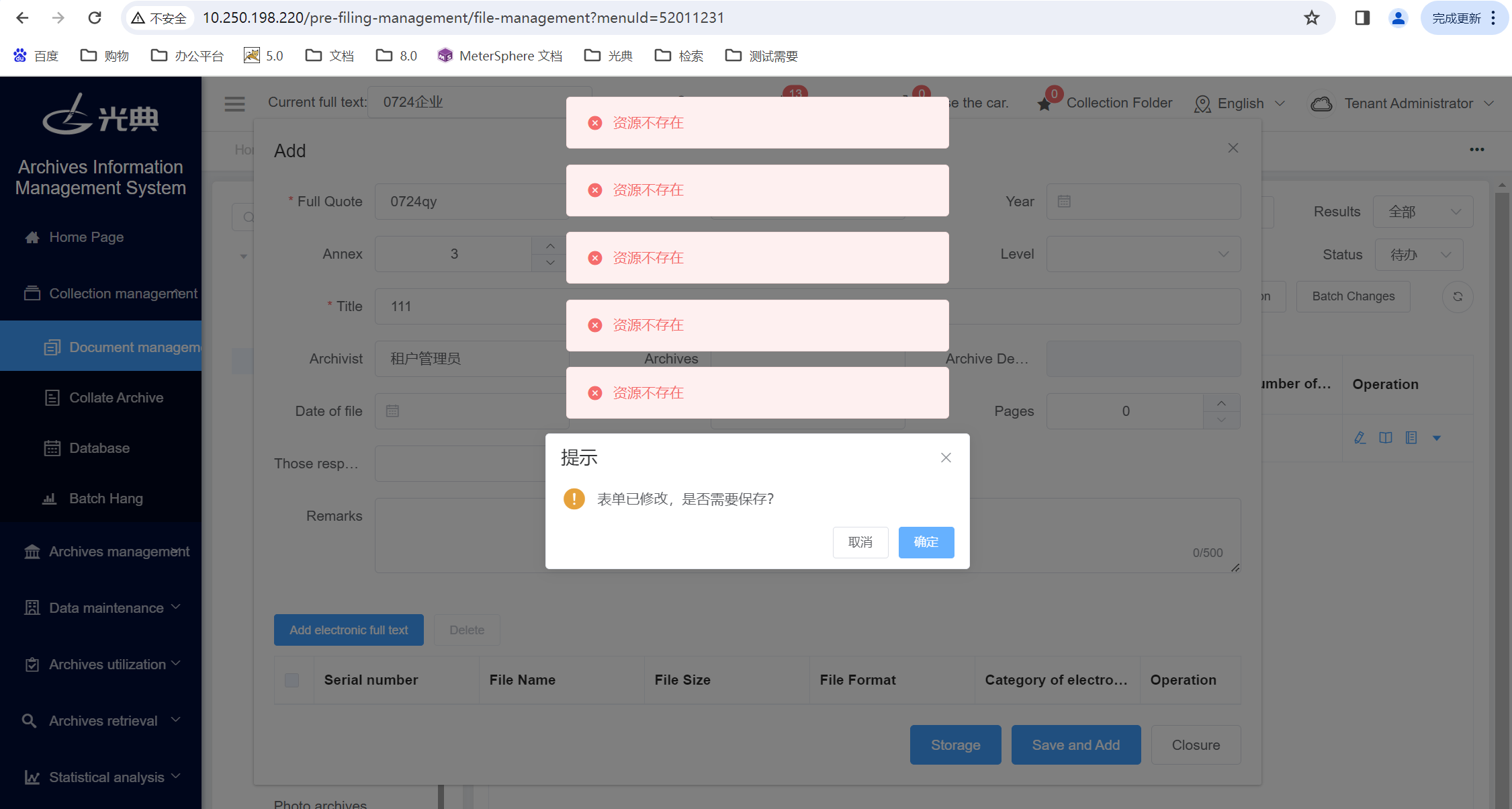Screen dimensions: 1512x809
Task: Decrease the Pages value with down arrow
Action: pos(1222,420)
